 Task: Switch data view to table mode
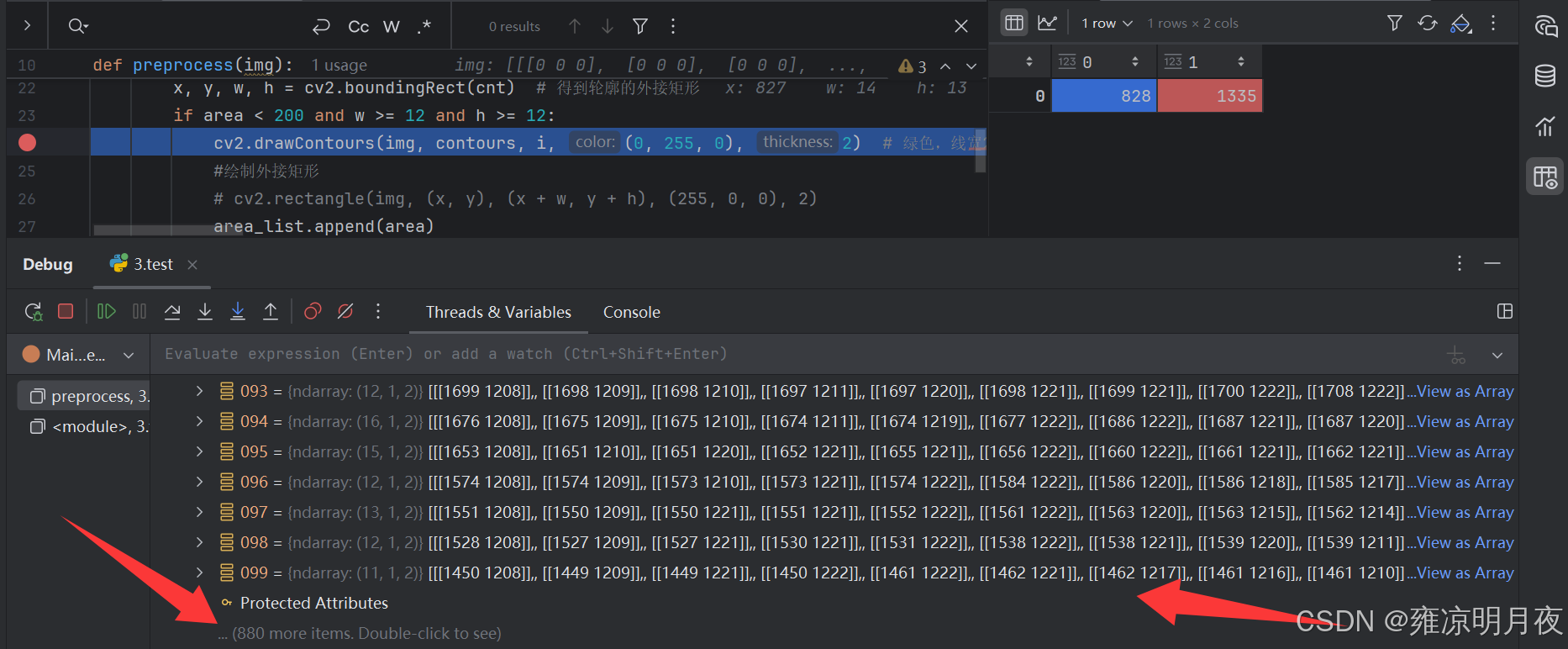(x=1015, y=23)
